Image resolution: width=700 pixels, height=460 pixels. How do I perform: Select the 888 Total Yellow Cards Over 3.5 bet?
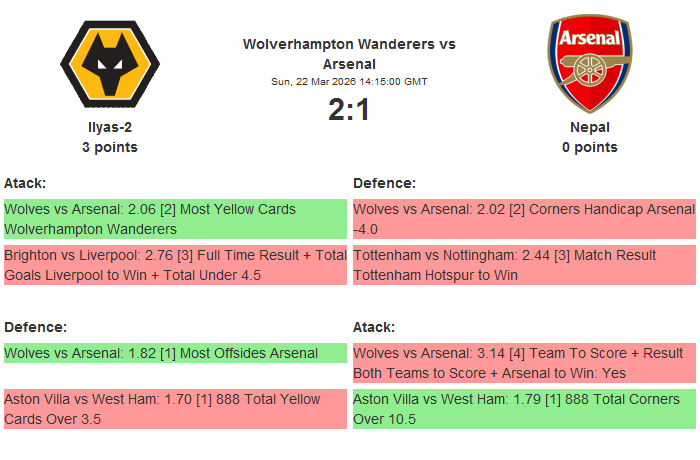coord(175,409)
